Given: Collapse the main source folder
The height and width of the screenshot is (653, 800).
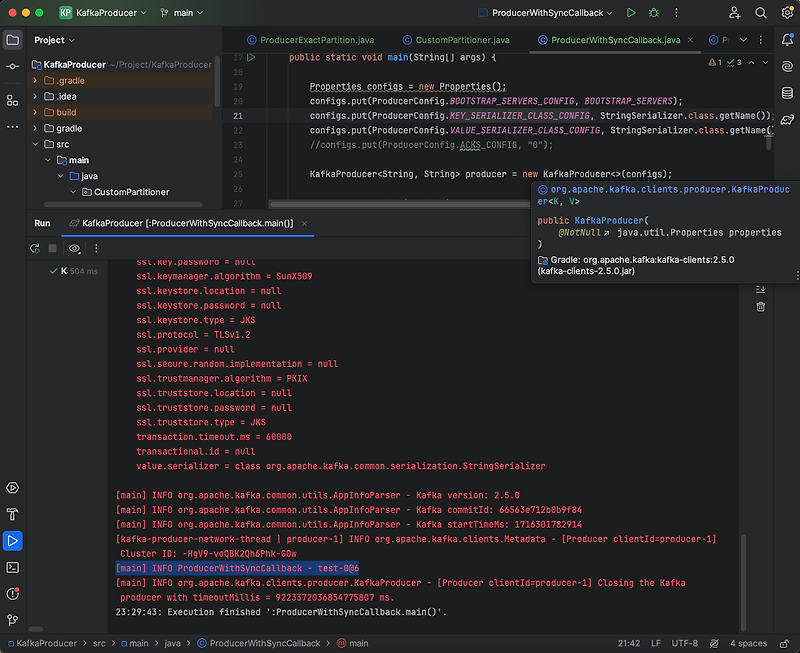Looking at the screenshot, I should 47,160.
